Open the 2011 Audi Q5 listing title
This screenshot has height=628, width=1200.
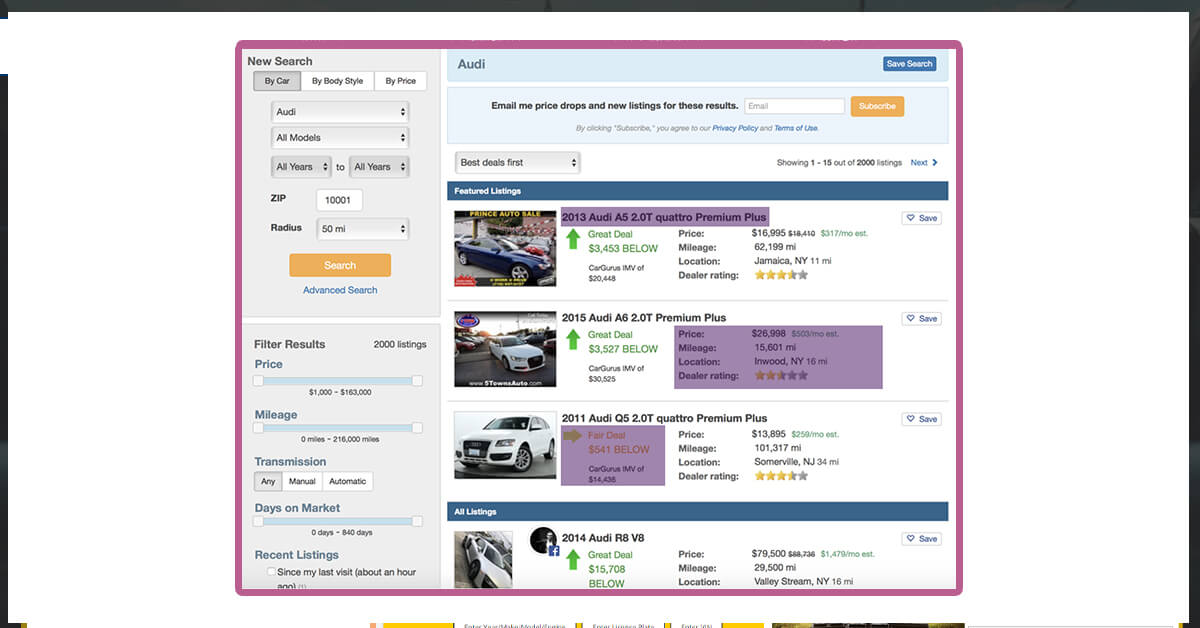tap(664, 418)
